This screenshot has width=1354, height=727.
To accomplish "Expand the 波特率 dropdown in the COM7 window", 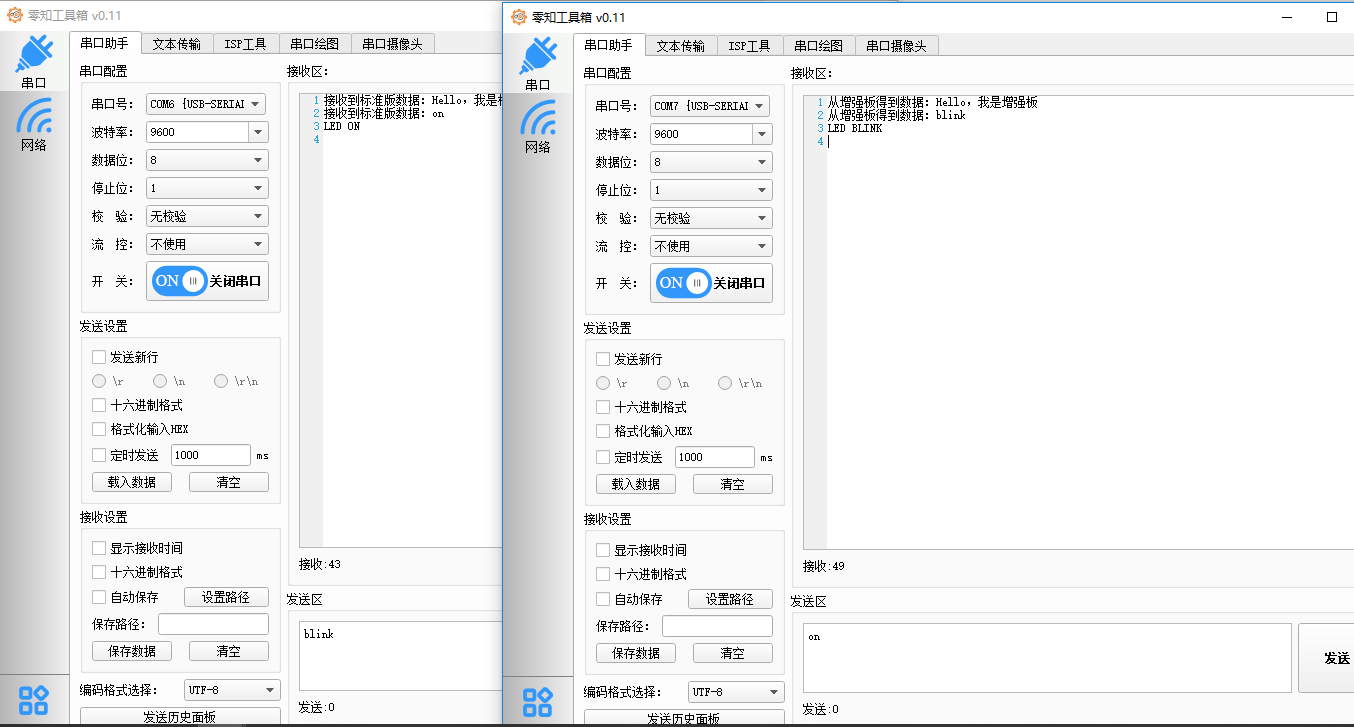I will pyautogui.click(x=762, y=134).
